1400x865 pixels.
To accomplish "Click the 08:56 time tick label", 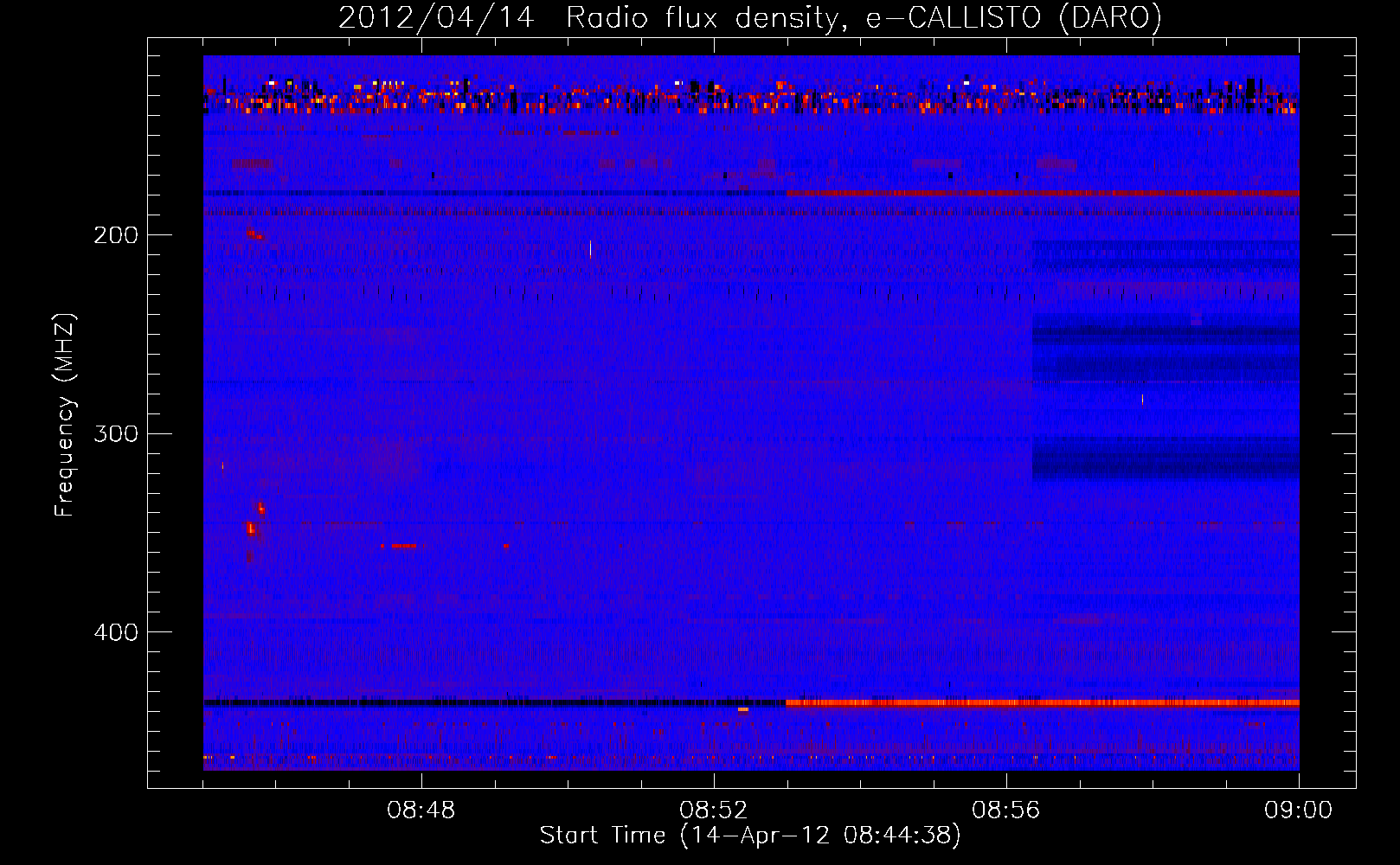I will pyautogui.click(x=1006, y=811).
